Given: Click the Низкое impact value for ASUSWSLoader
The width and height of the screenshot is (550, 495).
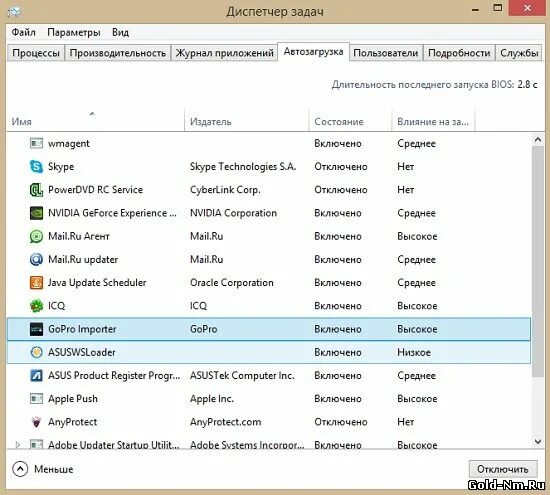Looking at the screenshot, I should coord(414,352).
